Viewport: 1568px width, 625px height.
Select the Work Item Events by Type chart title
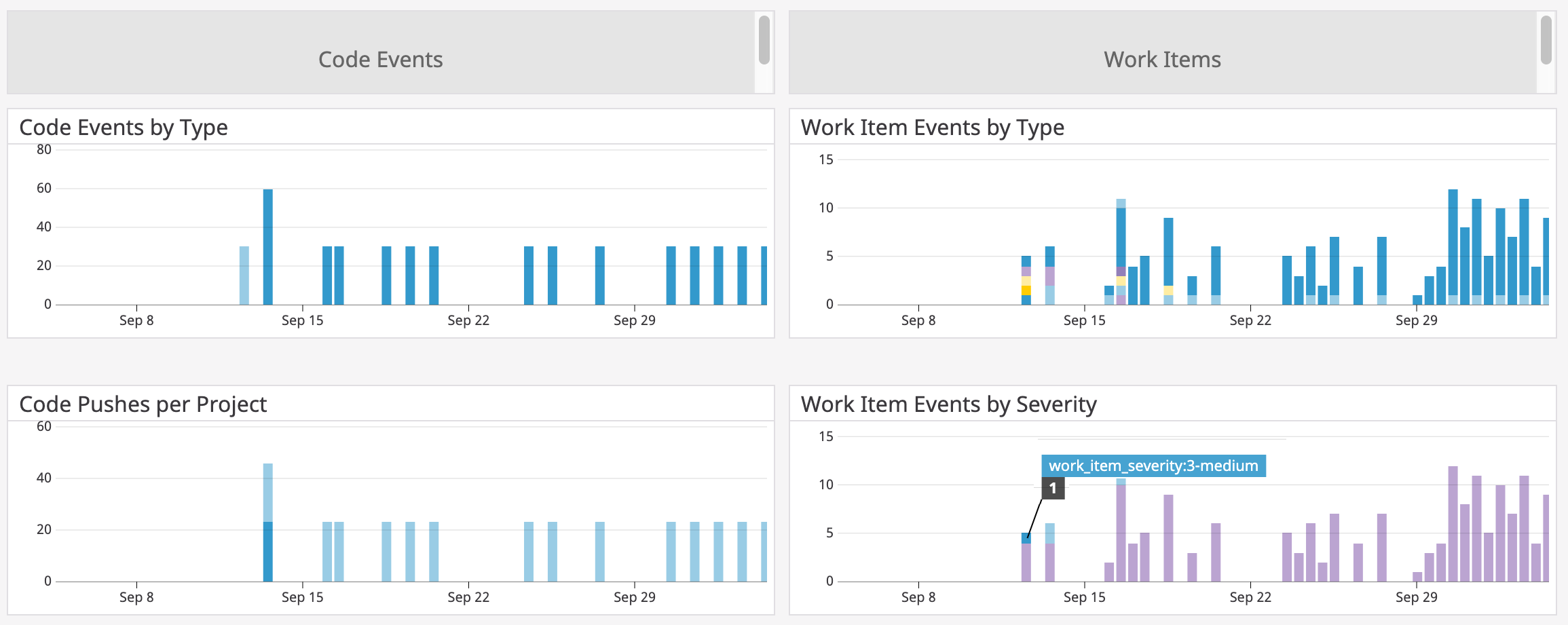(933, 128)
